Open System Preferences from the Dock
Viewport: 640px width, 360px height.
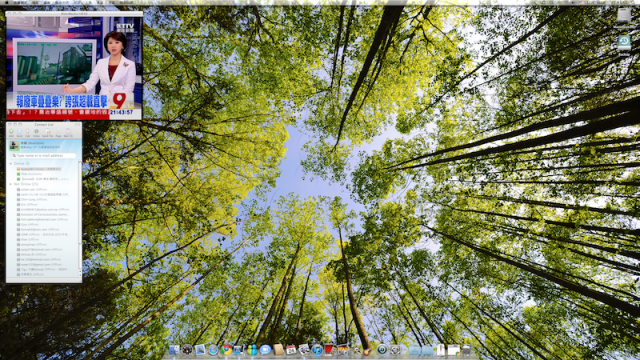396,350
